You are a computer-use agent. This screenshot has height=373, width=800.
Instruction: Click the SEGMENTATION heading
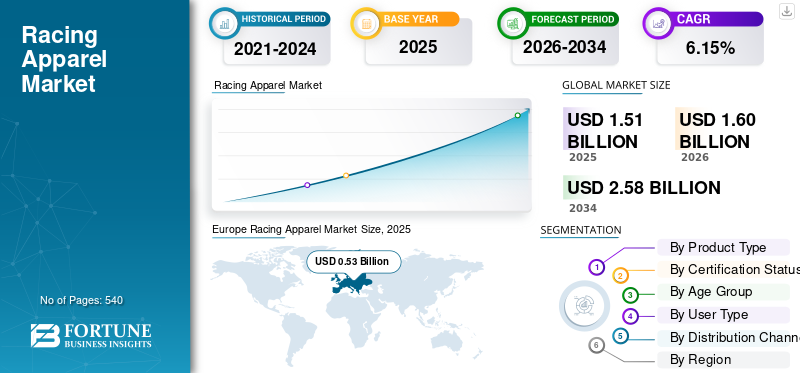(x=581, y=230)
